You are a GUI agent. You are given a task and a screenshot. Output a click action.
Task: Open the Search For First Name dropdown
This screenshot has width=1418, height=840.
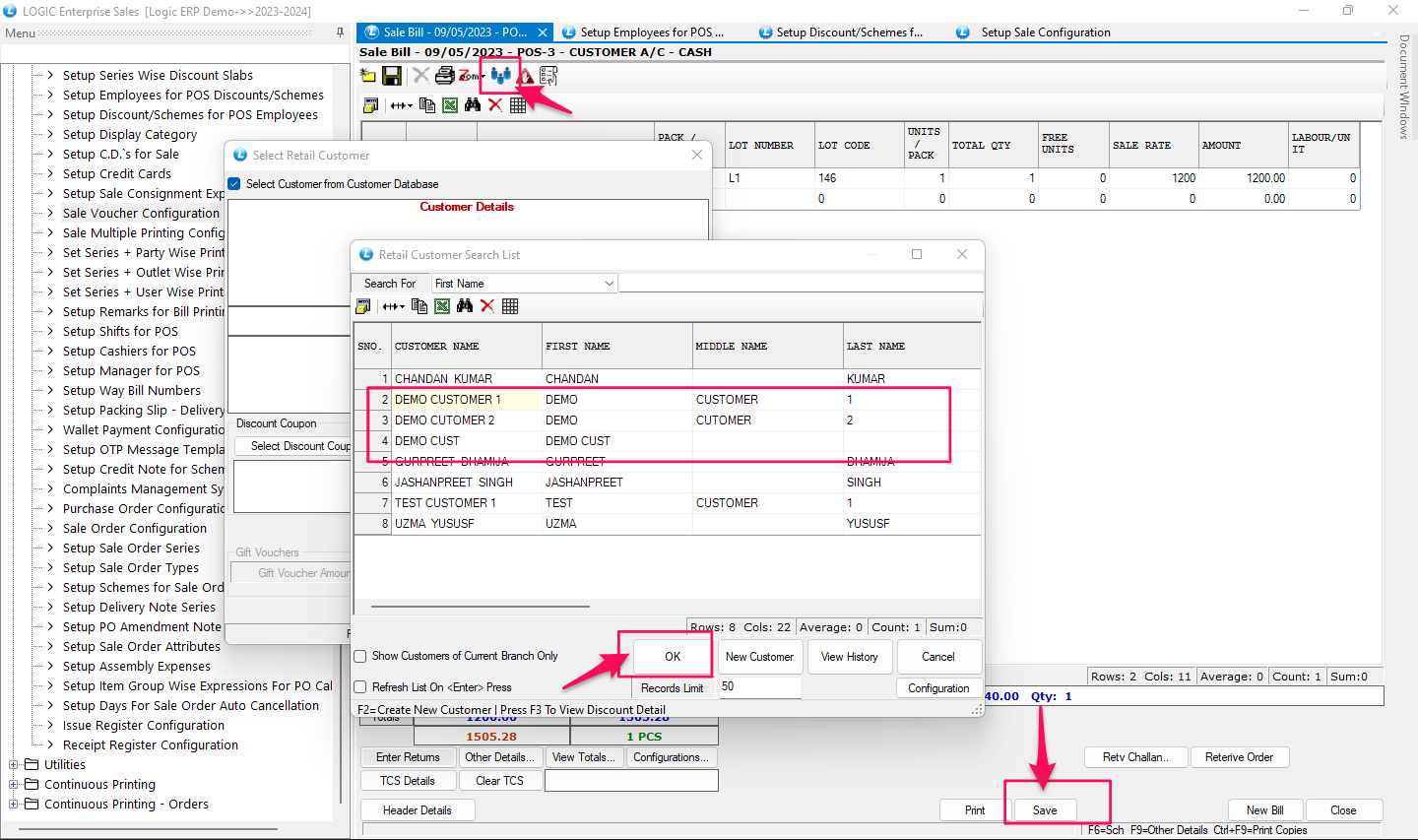pyautogui.click(x=609, y=284)
